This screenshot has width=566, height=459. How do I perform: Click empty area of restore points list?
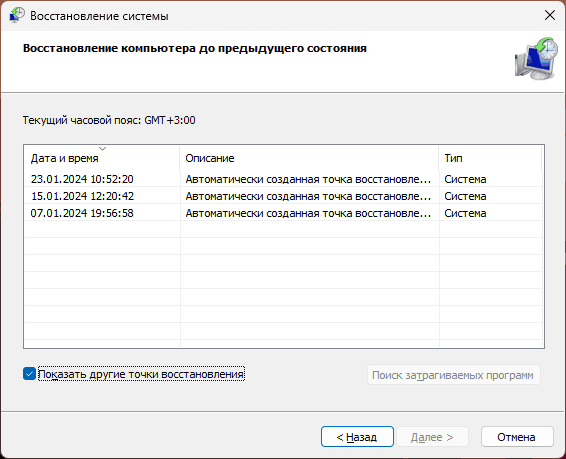pyautogui.click(x=283, y=283)
